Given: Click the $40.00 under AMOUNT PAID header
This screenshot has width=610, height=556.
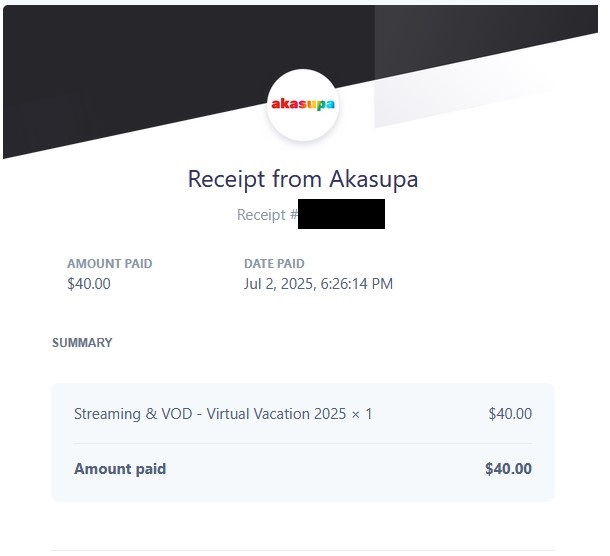Looking at the screenshot, I should pos(89,284).
